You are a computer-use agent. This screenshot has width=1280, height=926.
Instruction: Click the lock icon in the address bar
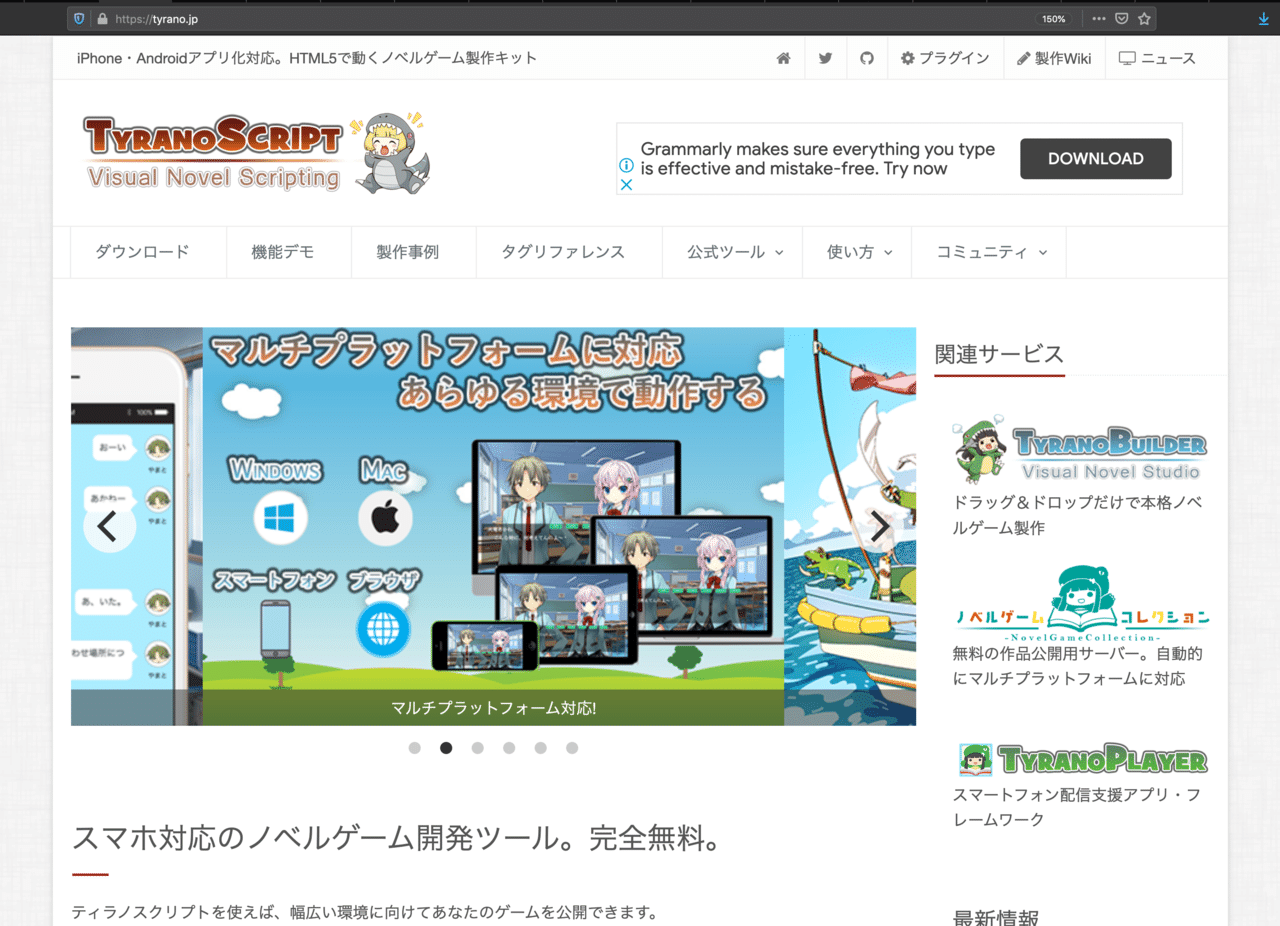102,18
